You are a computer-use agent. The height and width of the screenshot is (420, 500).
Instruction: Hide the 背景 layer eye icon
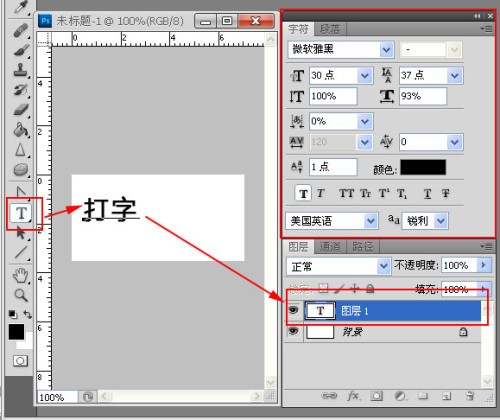293,331
